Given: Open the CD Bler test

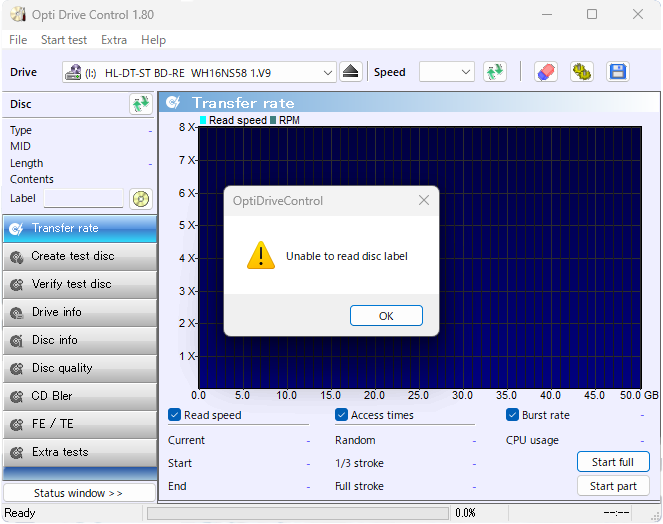Looking at the screenshot, I should tap(80, 396).
